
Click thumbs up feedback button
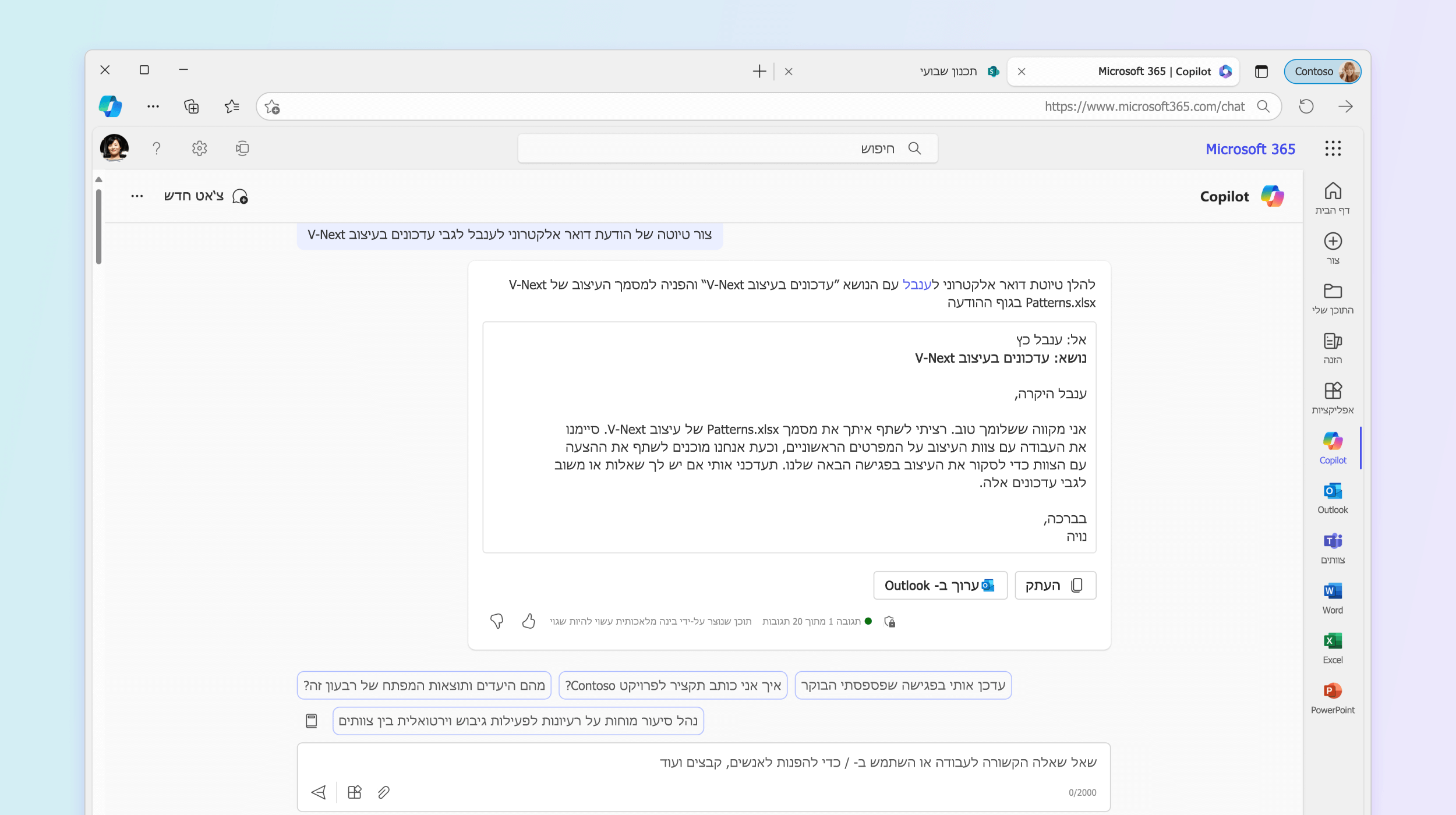pos(528,620)
